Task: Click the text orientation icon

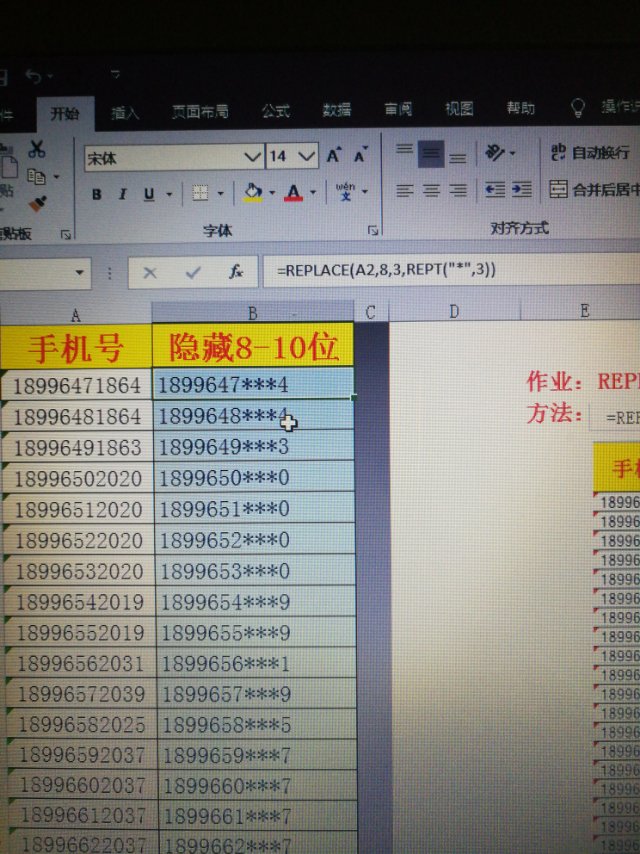Action: pyautogui.click(x=495, y=152)
